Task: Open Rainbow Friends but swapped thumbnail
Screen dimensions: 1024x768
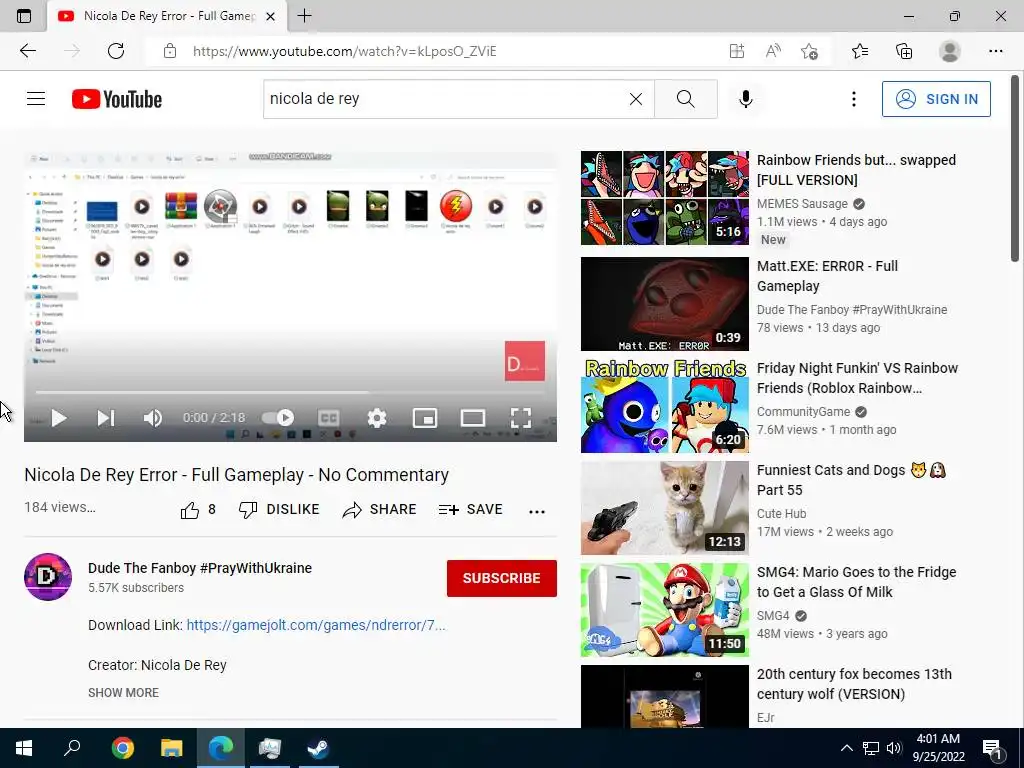Action: tap(665, 198)
